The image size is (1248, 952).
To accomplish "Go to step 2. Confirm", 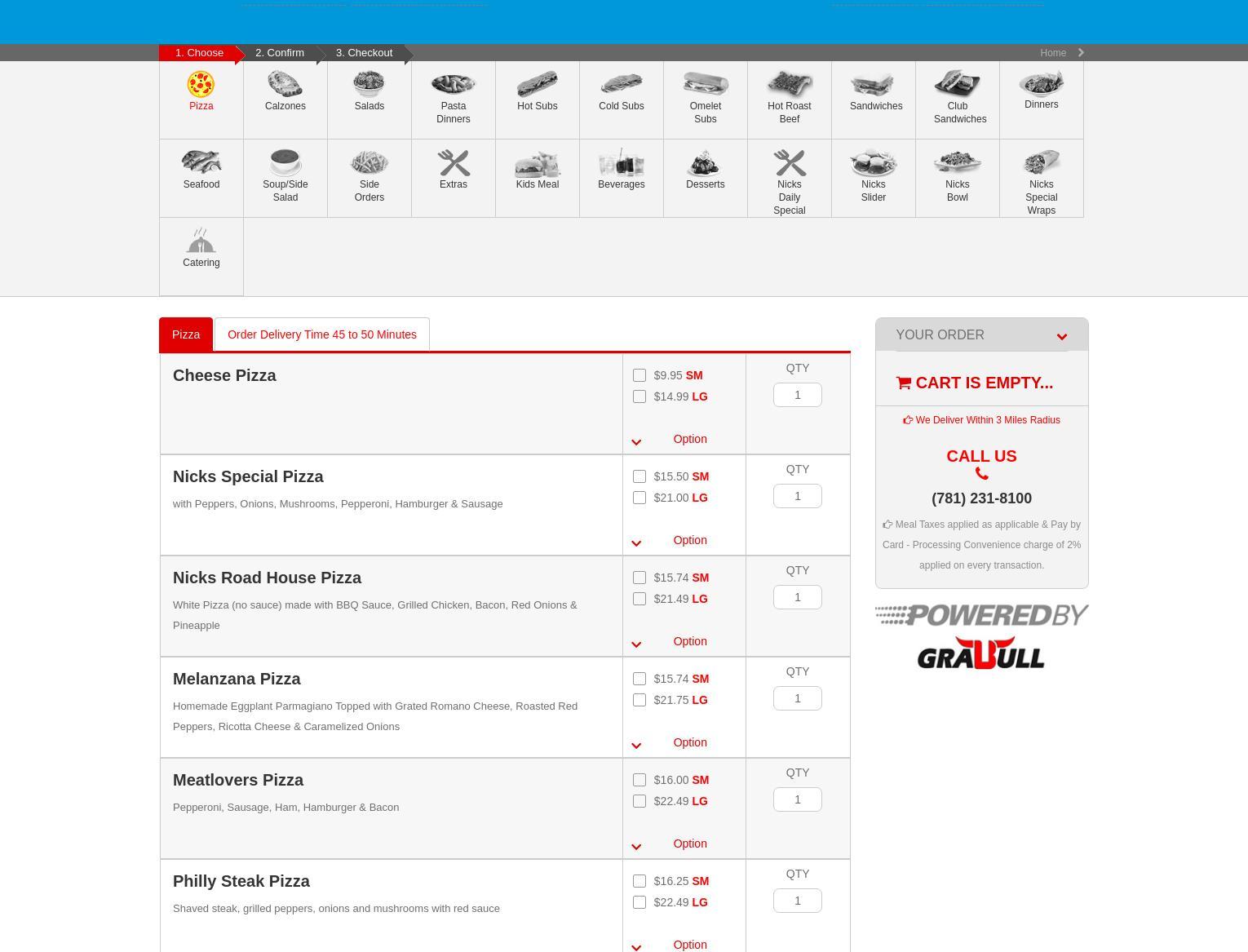I will click(280, 53).
